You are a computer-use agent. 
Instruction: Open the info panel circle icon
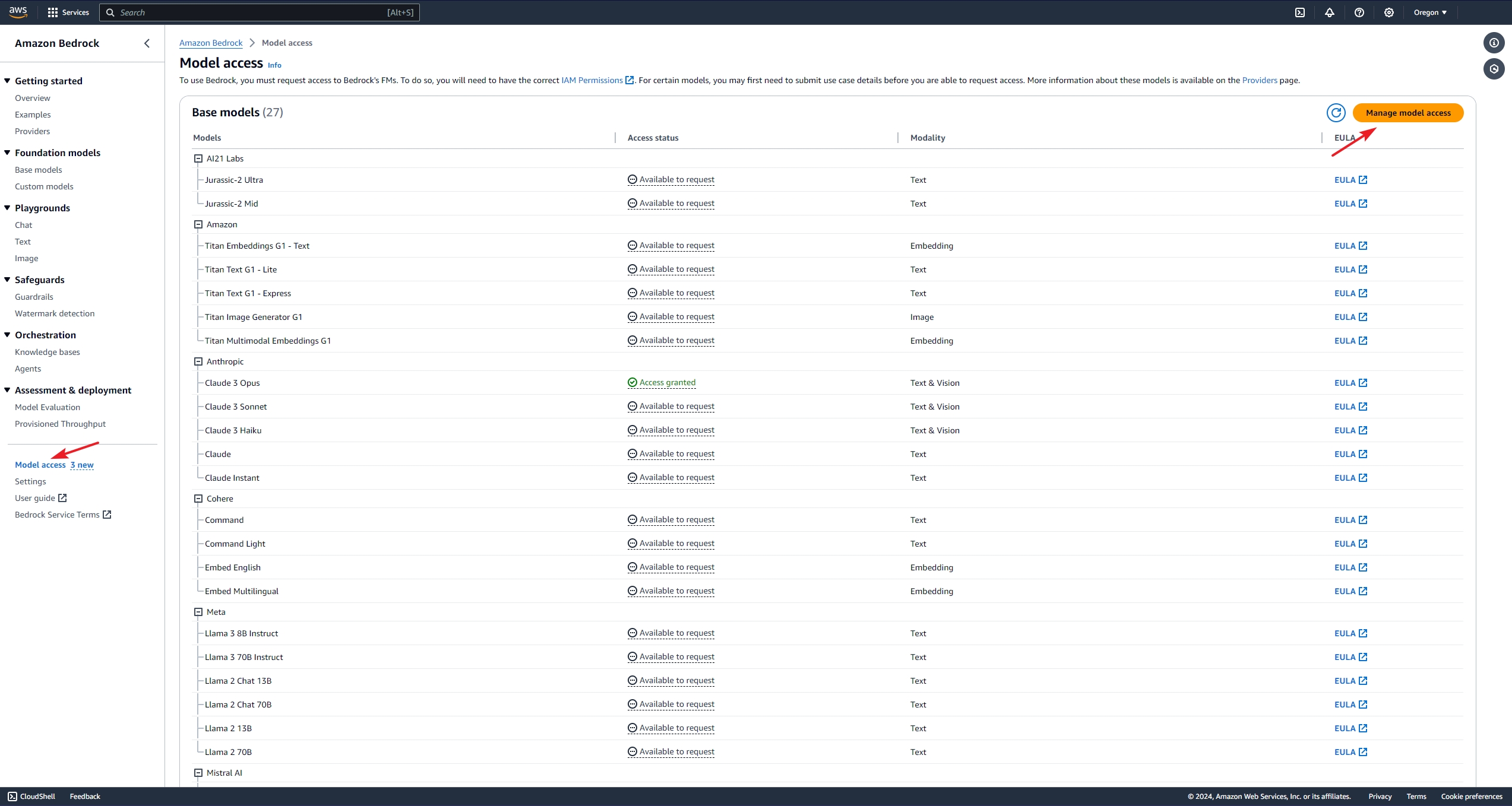(x=1494, y=43)
